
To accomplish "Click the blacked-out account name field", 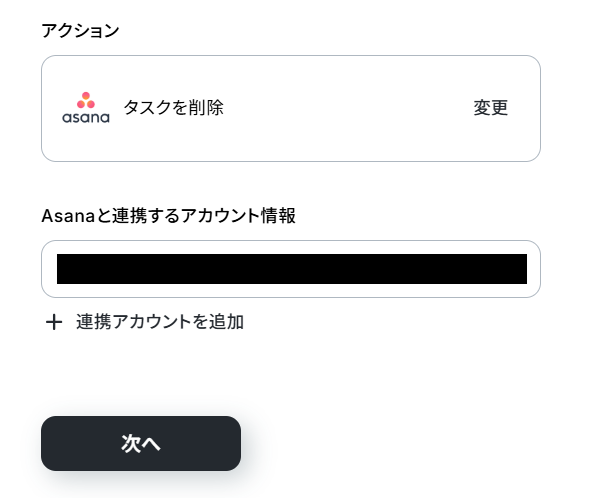I will [292, 269].
